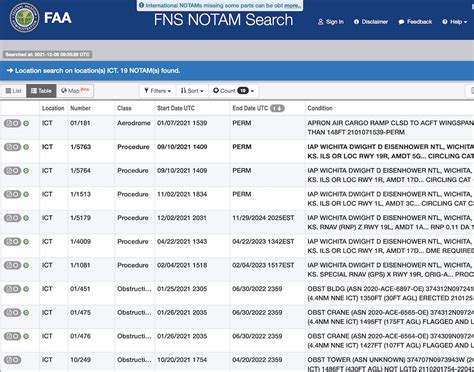Click the Sign In link

330,22
